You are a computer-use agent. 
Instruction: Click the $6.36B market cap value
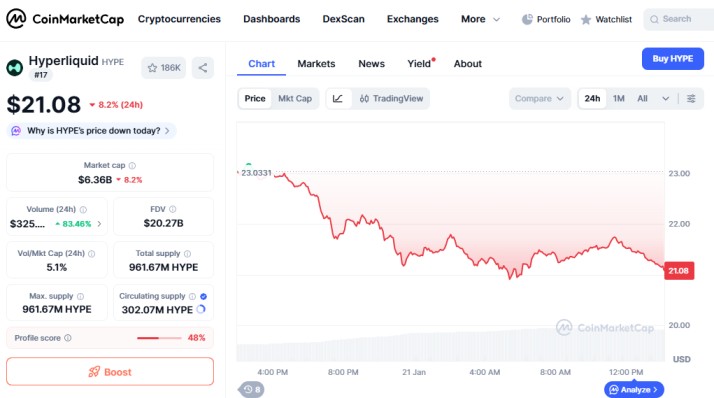(95, 180)
